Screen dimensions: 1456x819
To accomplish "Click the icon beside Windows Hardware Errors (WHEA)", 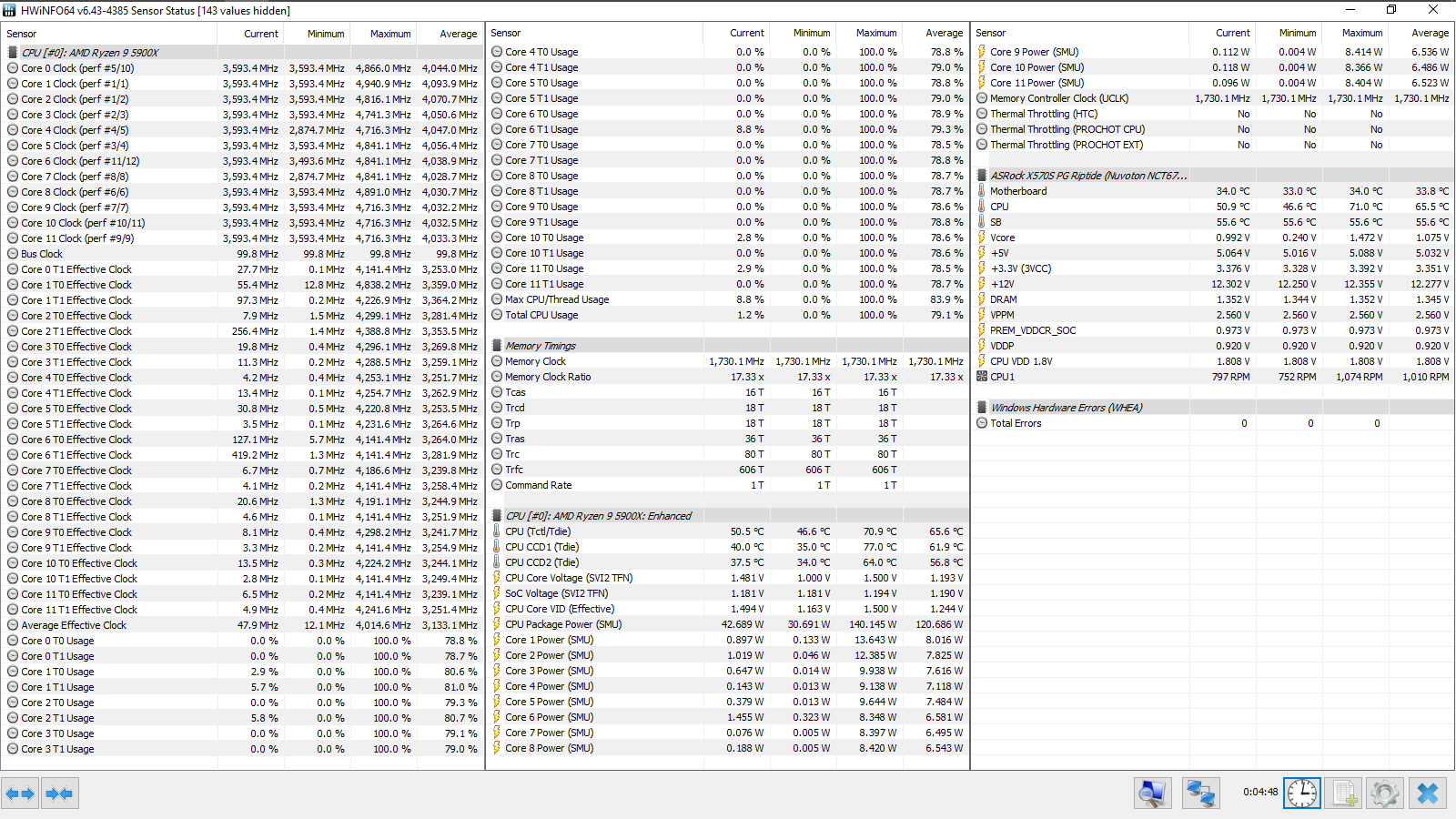I will (982, 408).
